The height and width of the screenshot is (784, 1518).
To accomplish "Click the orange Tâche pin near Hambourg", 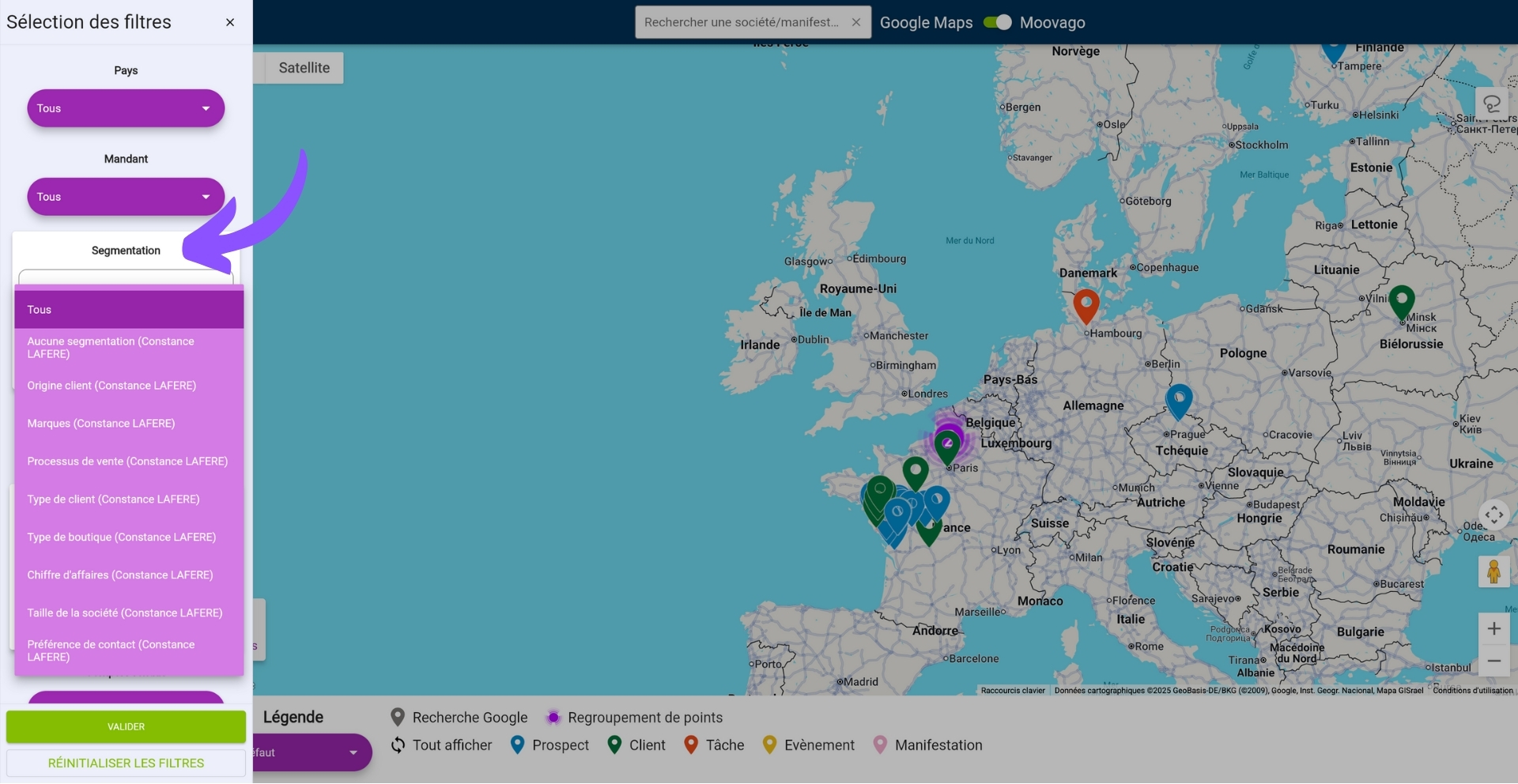I will [x=1086, y=304].
